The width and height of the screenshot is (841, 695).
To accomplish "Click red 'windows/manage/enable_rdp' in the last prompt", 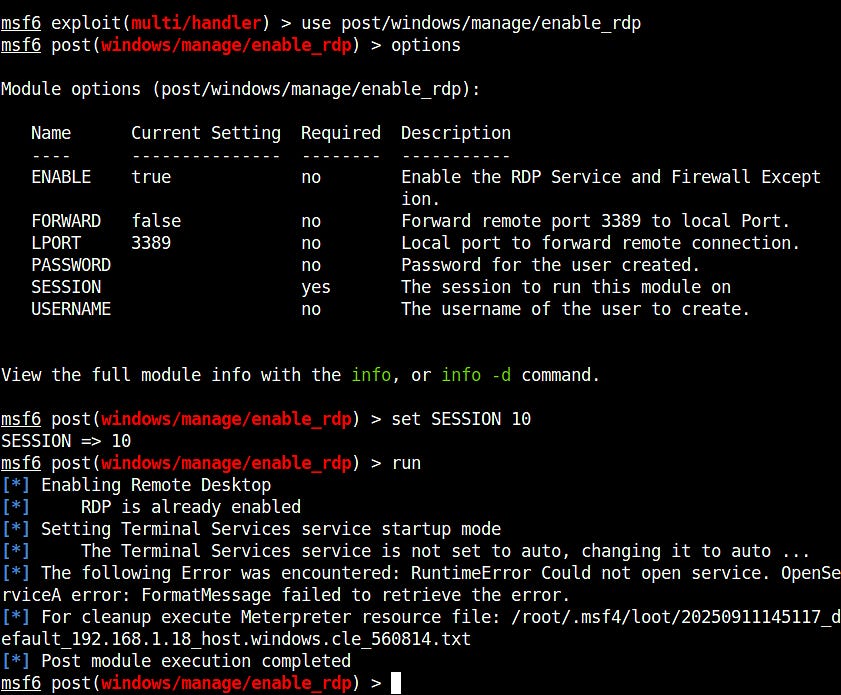I will [226, 683].
